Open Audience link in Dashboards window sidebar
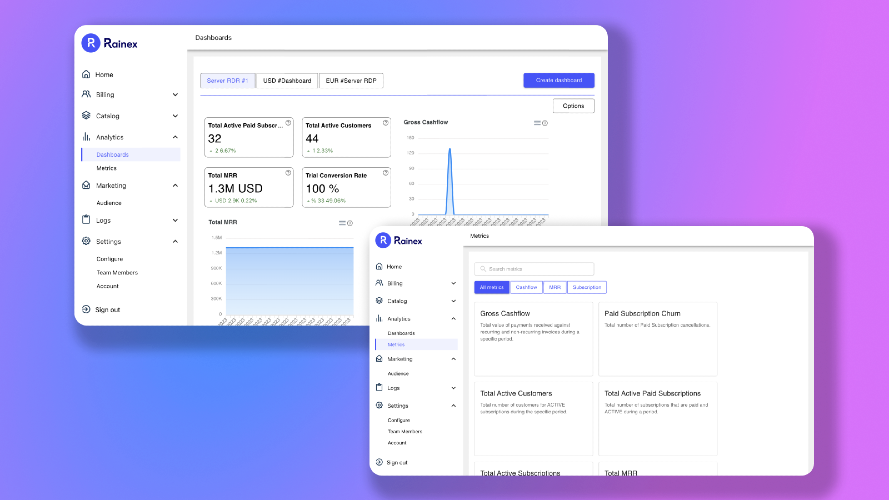889x500 pixels. [x=108, y=203]
